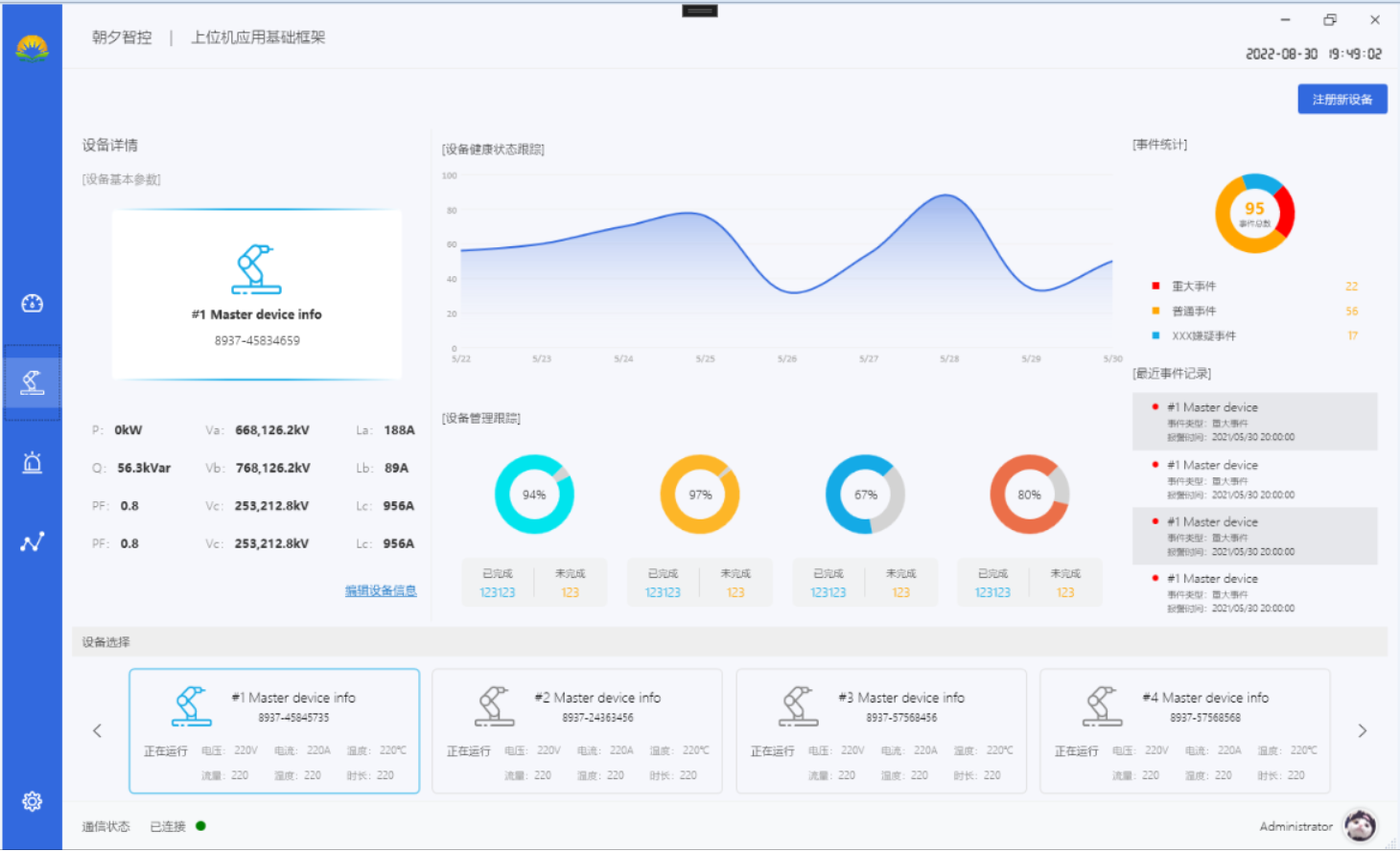Select the robot arm device sidebar icon
Screen dimensions: 1400x852
(32, 382)
